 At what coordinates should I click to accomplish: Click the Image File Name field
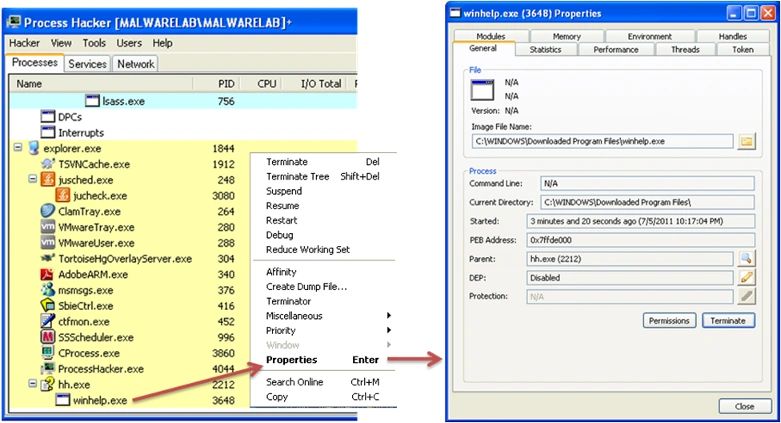602,141
